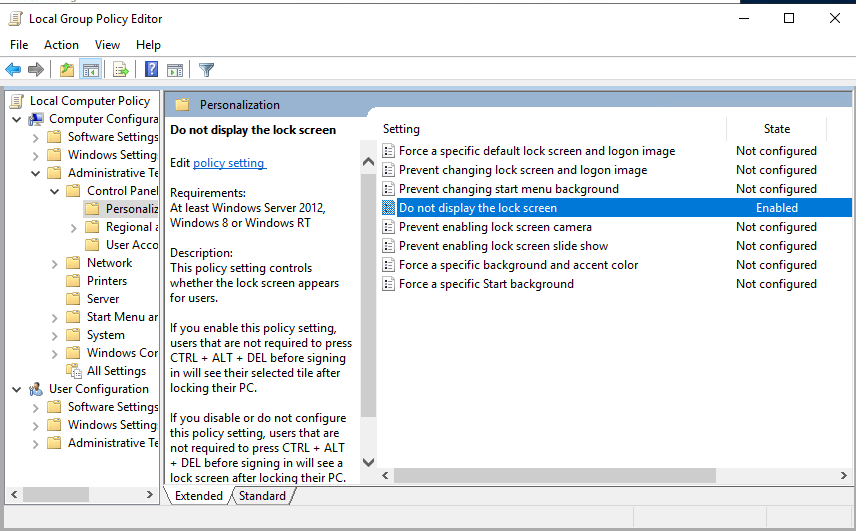Expand the Windows Components tree node

pyautogui.click(x=54, y=354)
